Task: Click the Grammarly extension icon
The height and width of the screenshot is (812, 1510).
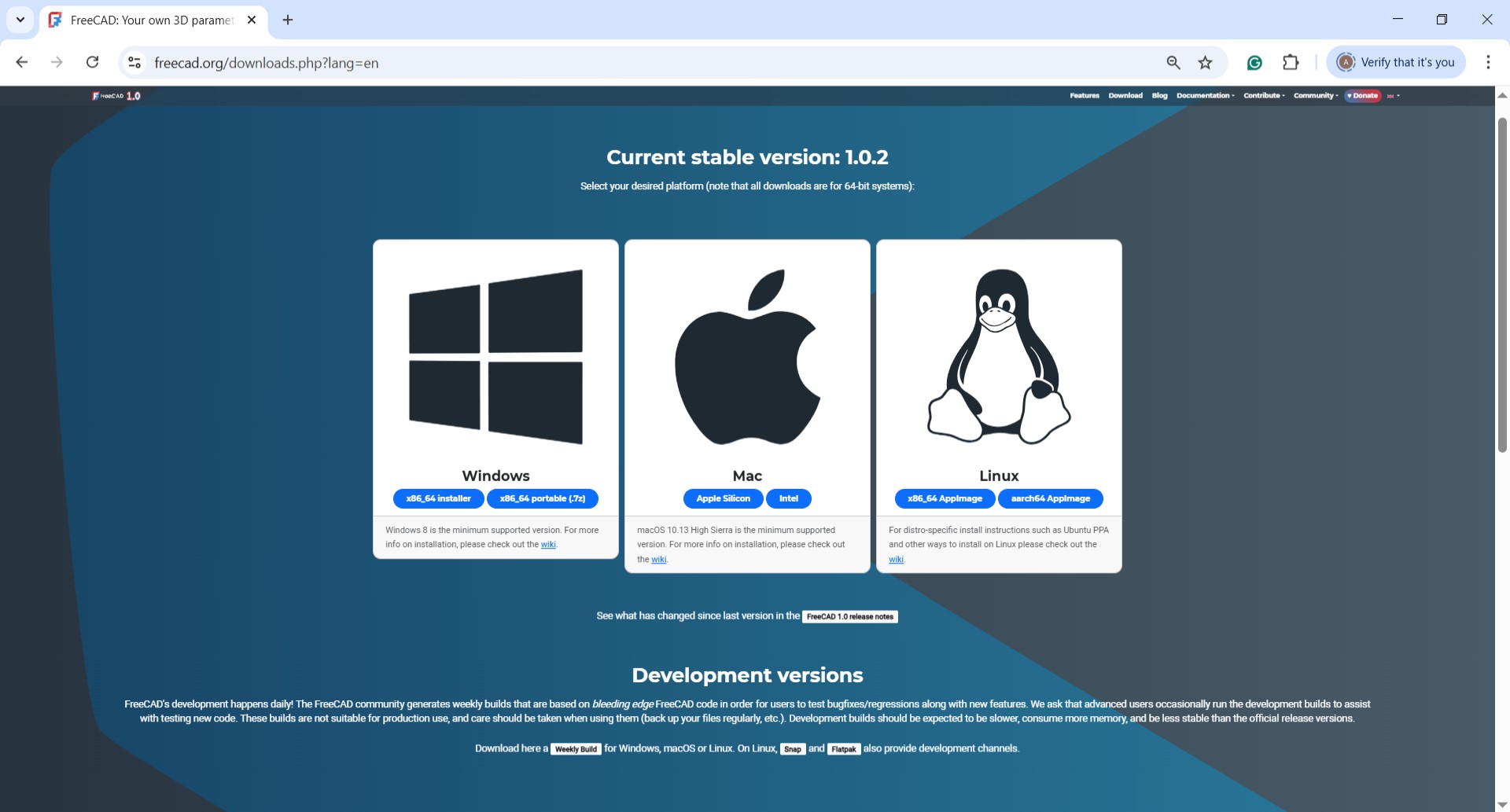Action: click(x=1254, y=62)
